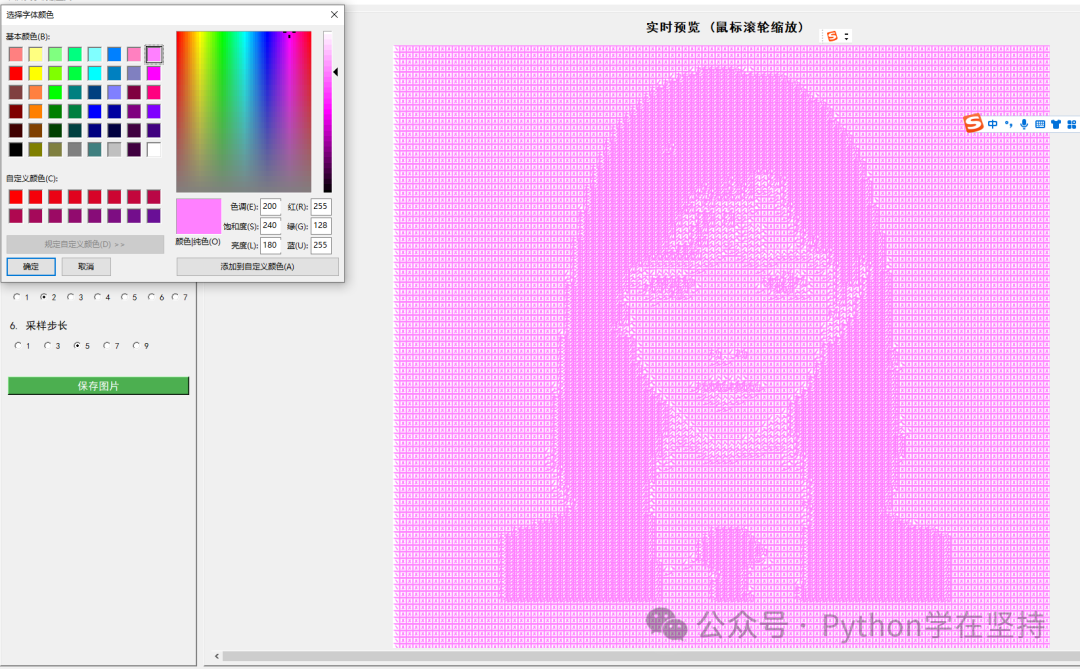This screenshot has width=1080, height=669.
Task: Select radio option 2 in the seven-option group
Action: [43, 297]
